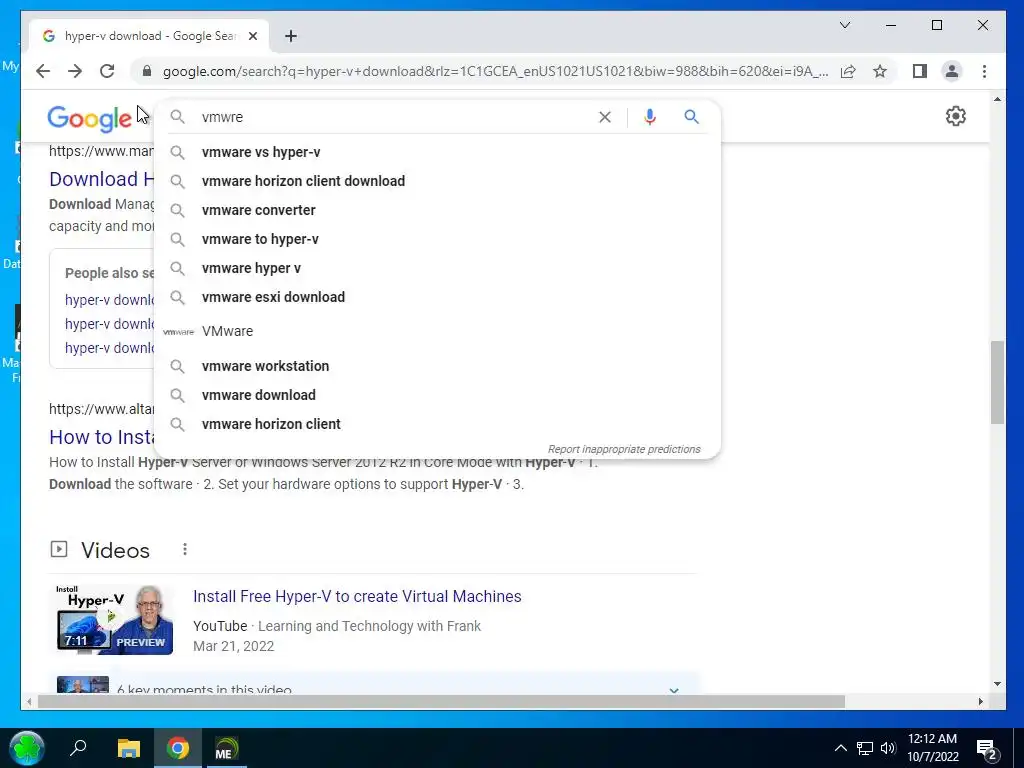Screen dimensions: 1024x768
Task: Select suggestion vmware vs hyper-v
Action: click(438, 152)
